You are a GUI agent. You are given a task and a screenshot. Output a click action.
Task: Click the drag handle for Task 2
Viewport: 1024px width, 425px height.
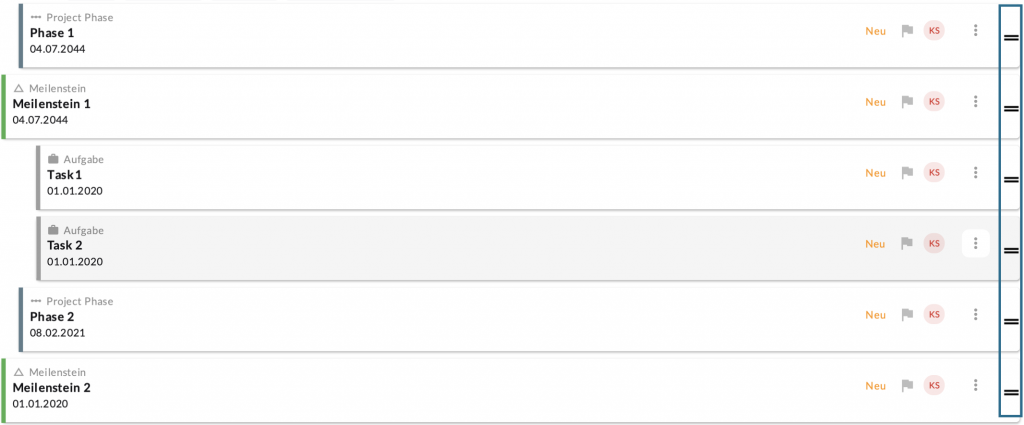[1011, 250]
